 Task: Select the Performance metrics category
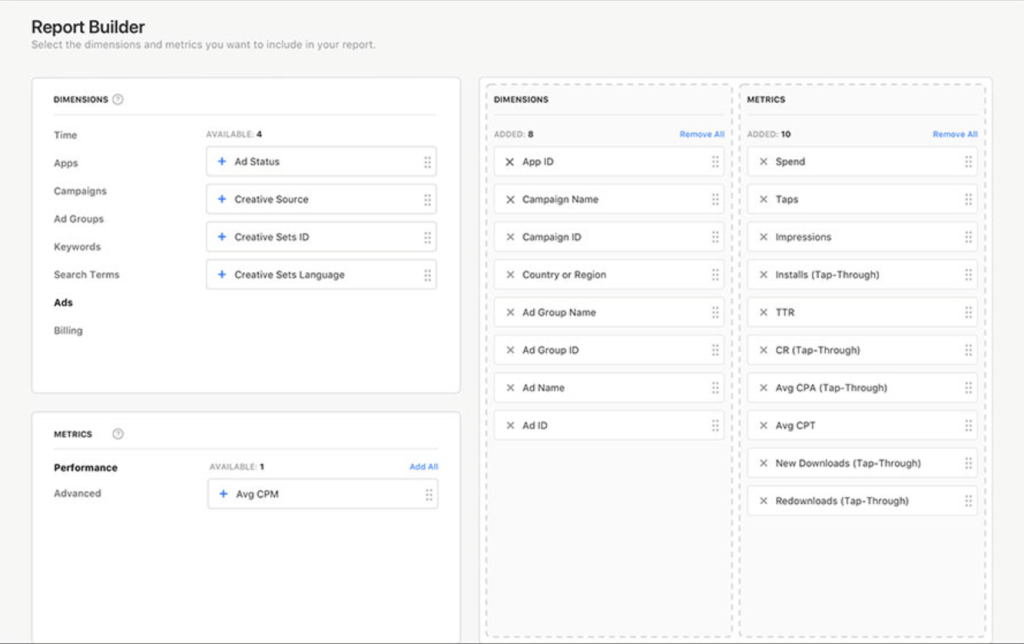pos(86,468)
